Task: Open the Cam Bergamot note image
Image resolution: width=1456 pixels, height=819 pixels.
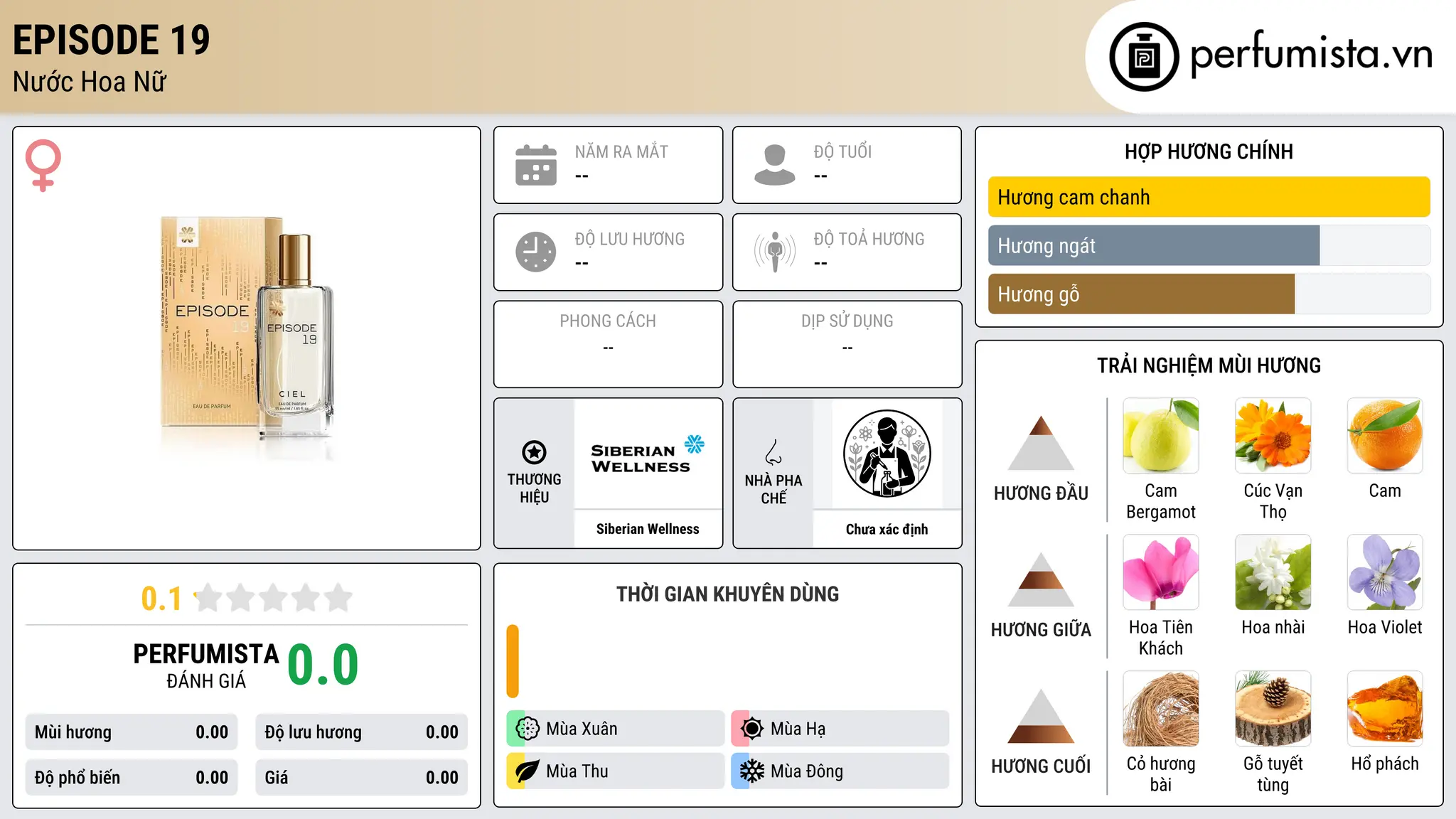Action: (x=1161, y=436)
